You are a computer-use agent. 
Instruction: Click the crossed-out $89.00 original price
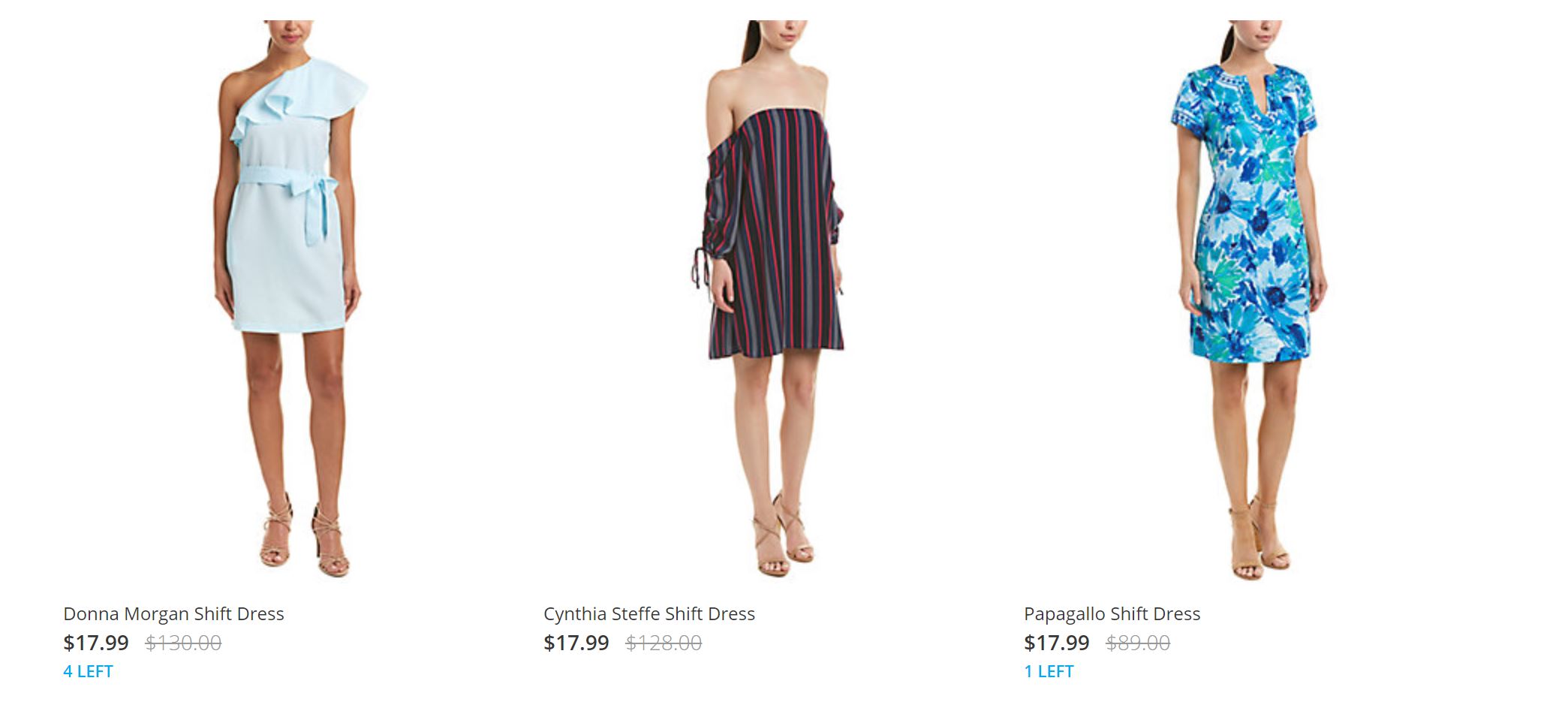coord(1138,643)
